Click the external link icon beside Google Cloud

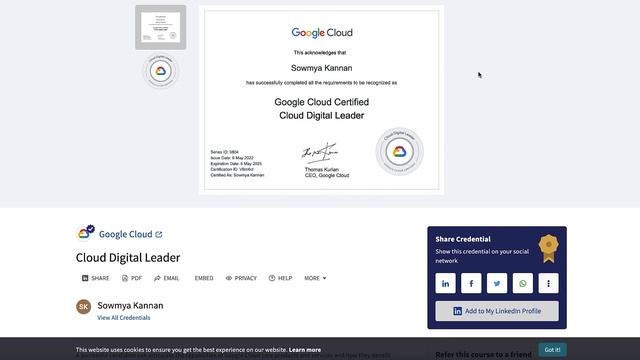[x=159, y=234]
